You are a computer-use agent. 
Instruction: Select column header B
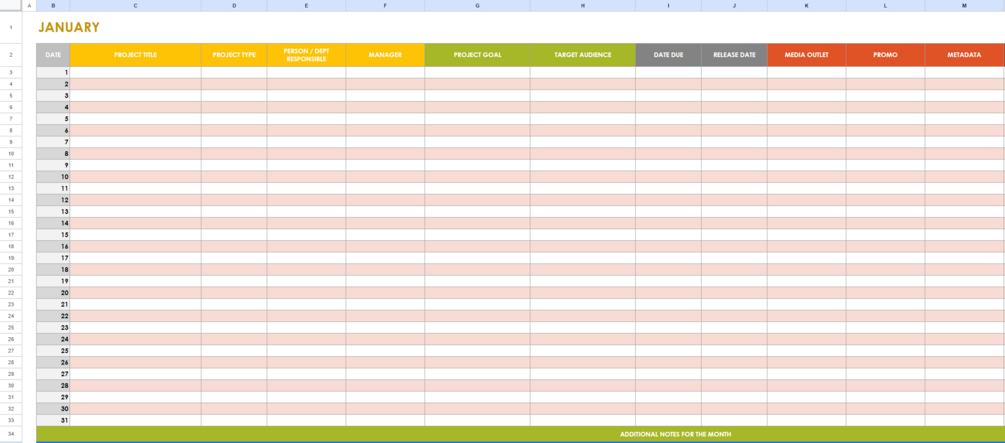[x=53, y=6]
